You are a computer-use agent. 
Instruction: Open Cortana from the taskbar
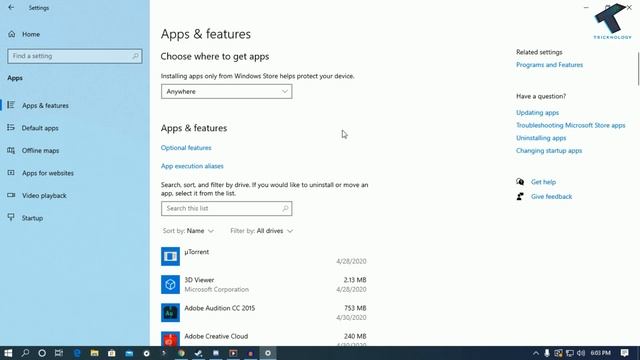click(42, 353)
